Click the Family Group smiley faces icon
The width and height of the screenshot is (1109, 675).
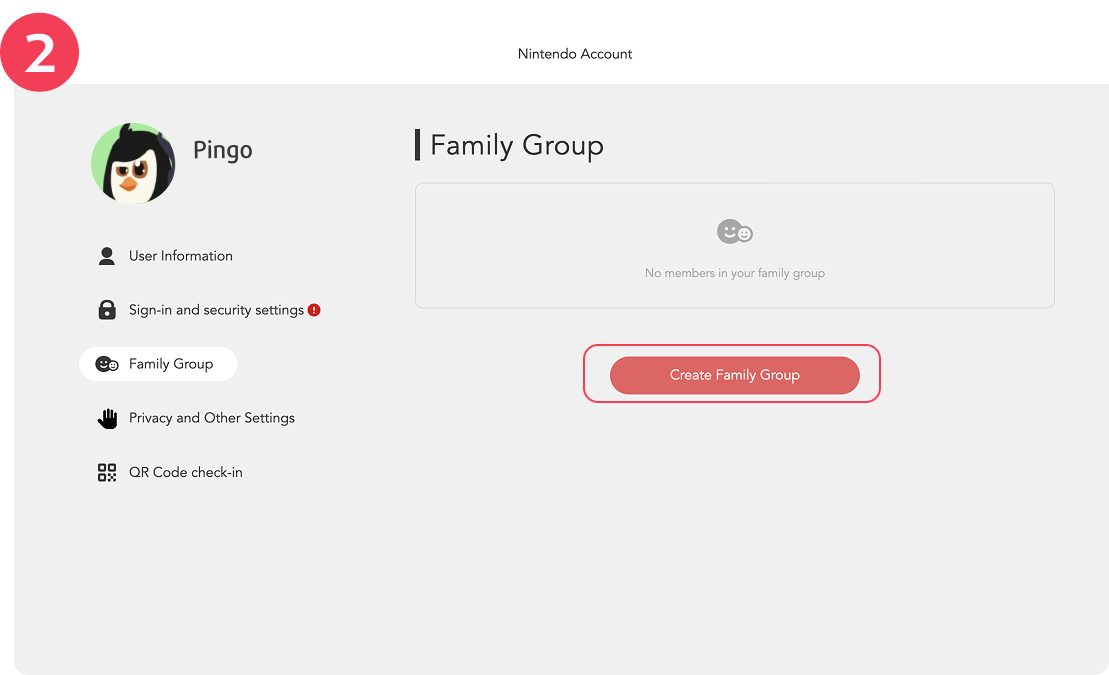coord(107,364)
